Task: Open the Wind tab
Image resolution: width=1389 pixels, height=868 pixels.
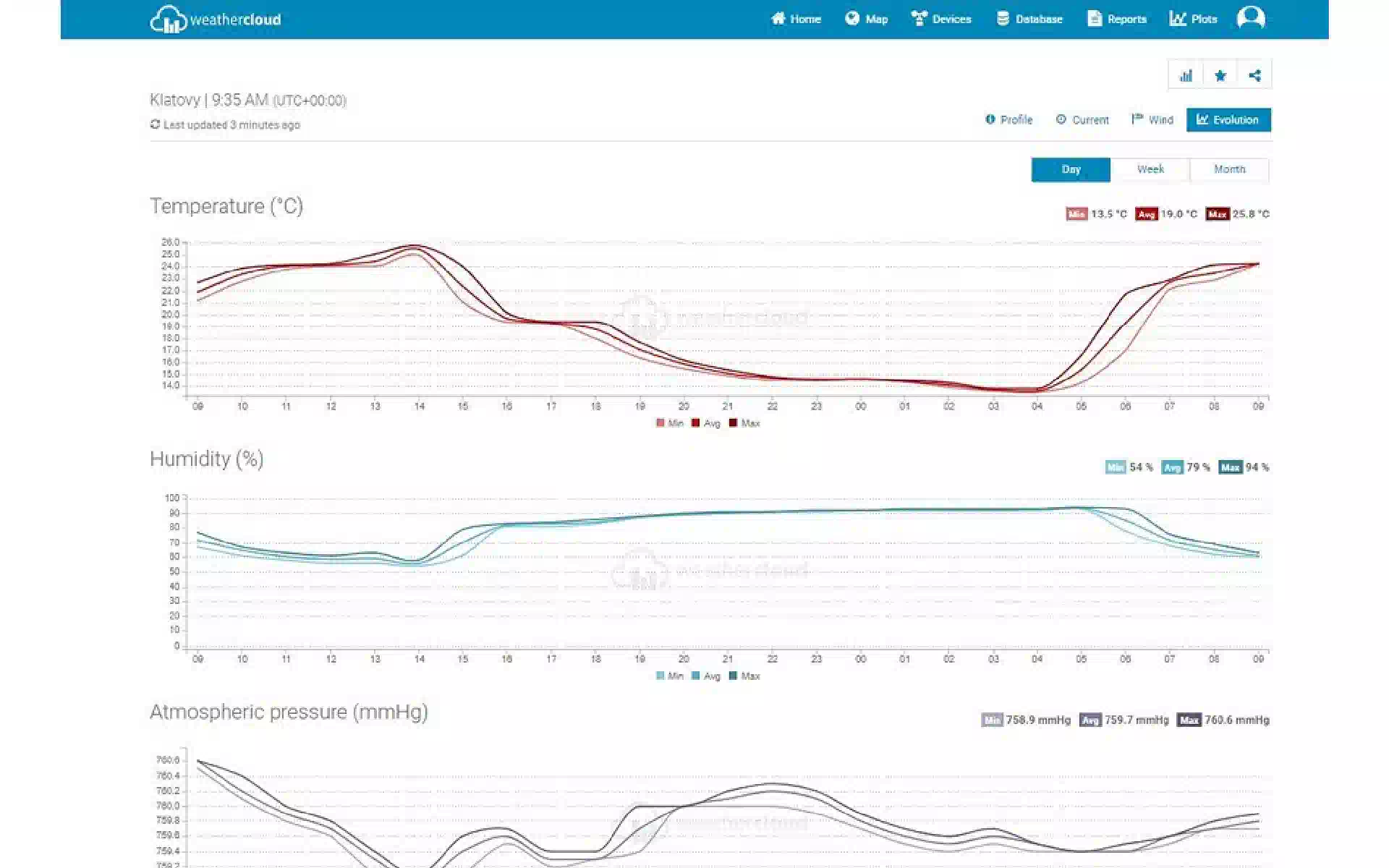Action: 1152,120
